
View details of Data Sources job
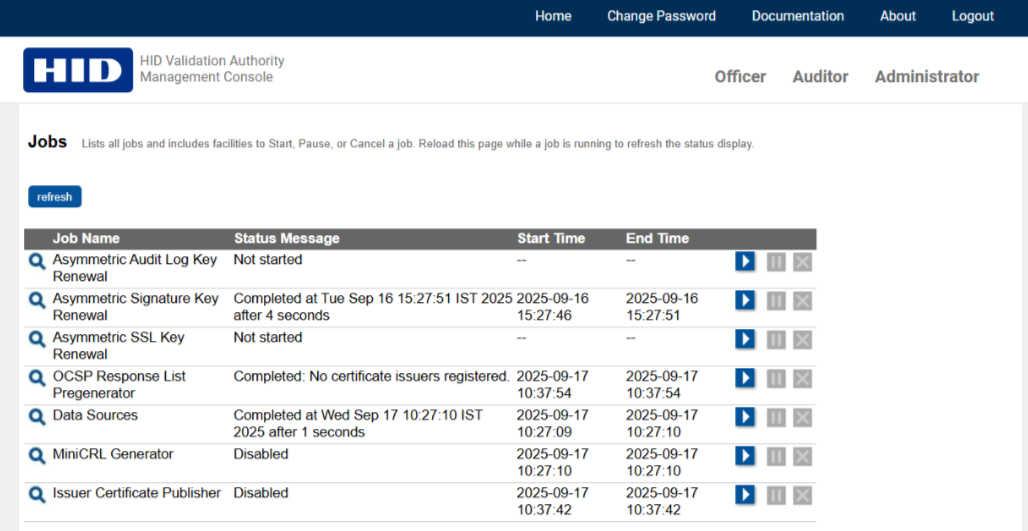(37, 417)
